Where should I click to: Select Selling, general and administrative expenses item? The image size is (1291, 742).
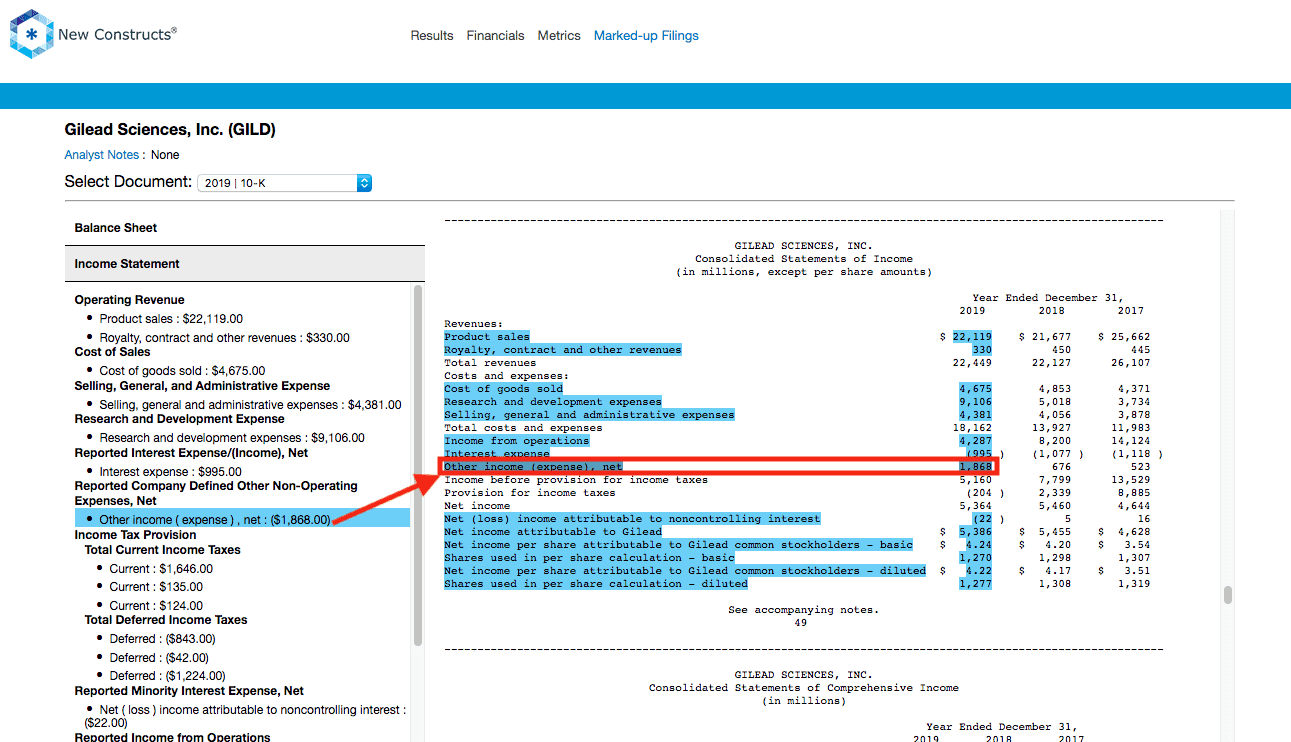pyautogui.click(x=250, y=405)
